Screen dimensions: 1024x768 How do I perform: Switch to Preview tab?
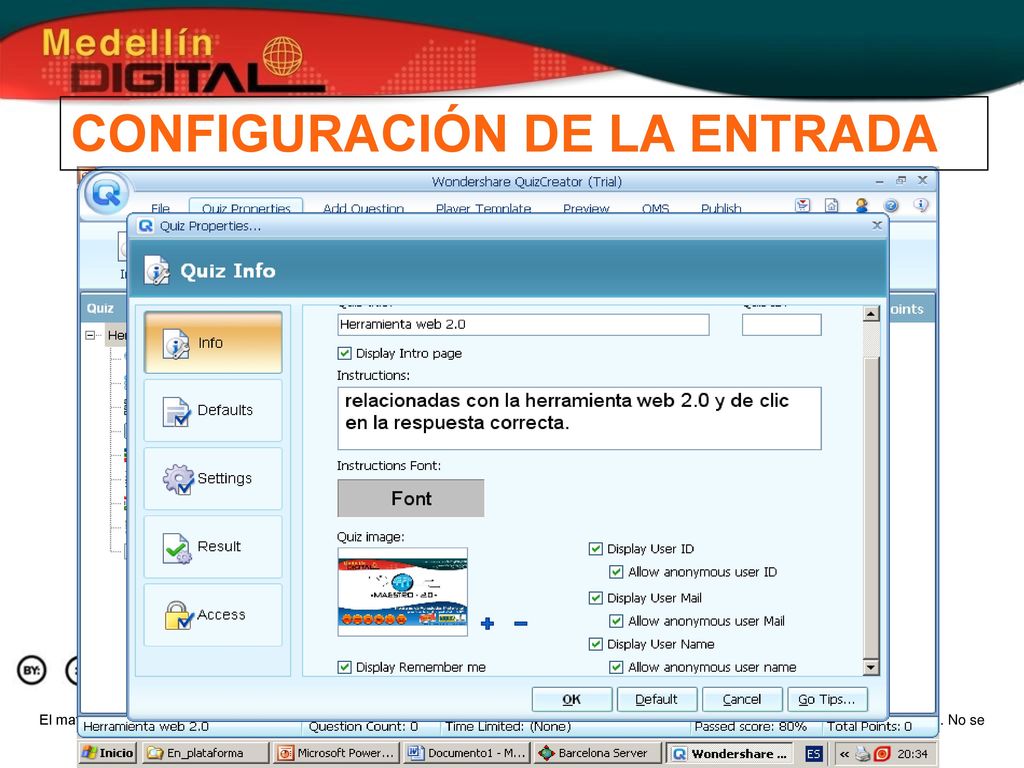(586, 208)
